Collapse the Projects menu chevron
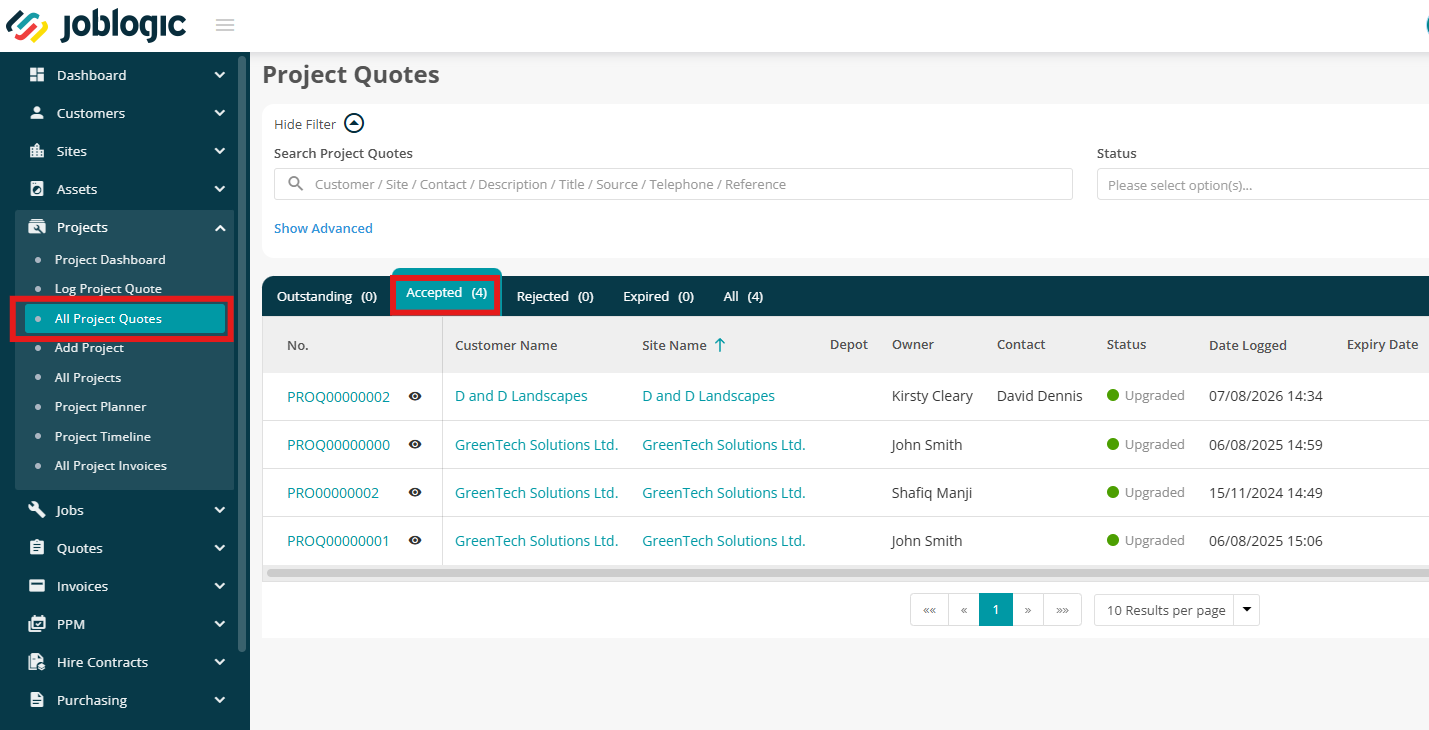 pos(220,228)
